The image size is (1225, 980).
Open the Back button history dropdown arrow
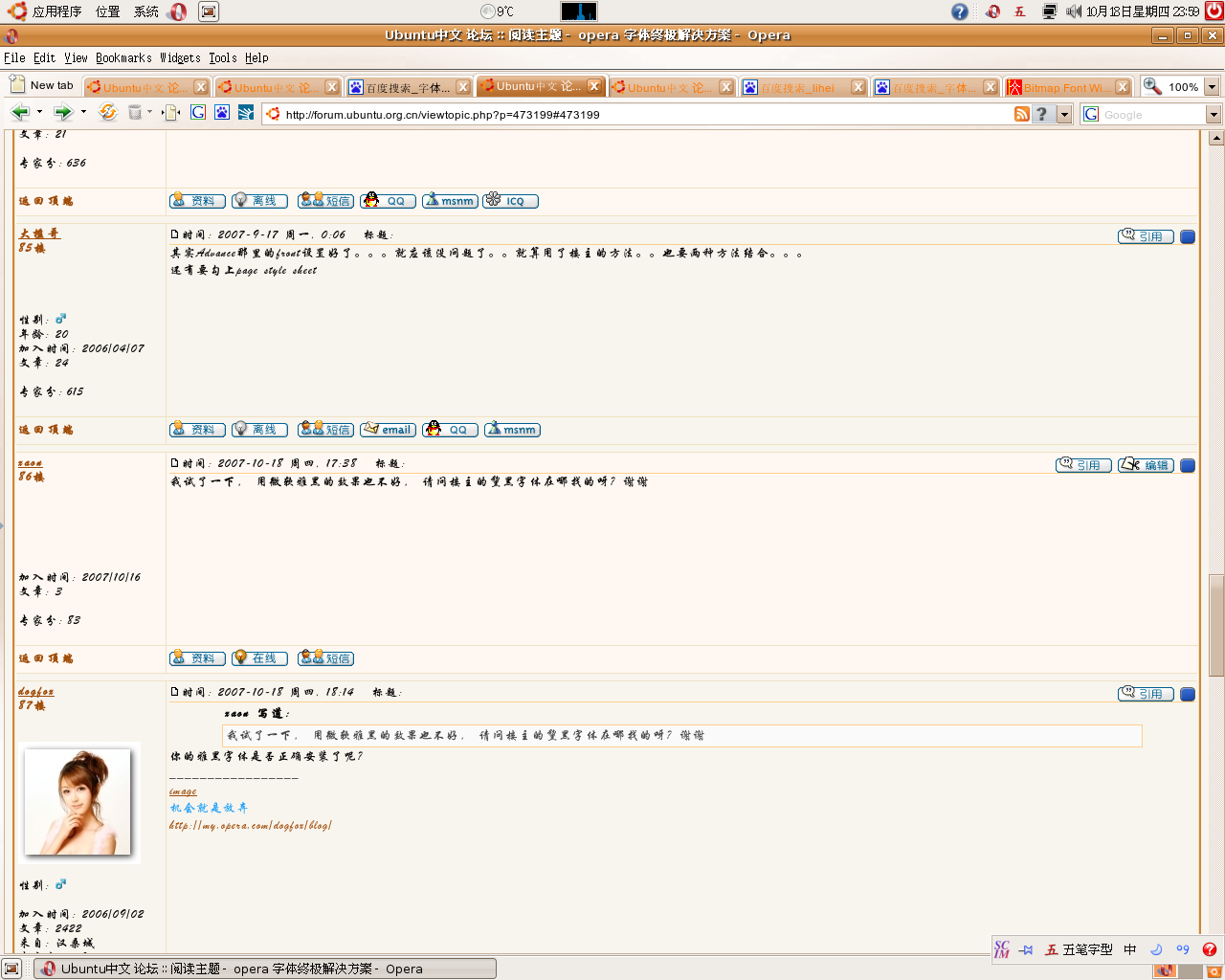coord(39,113)
